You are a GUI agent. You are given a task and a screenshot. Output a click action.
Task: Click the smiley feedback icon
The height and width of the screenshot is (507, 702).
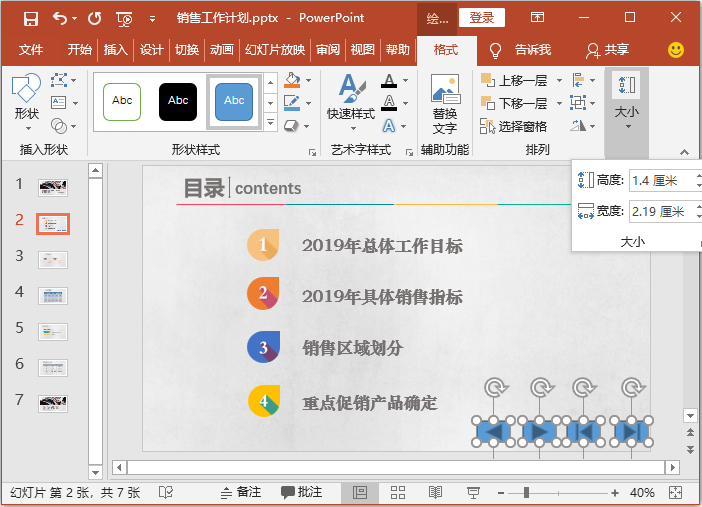coord(676,50)
